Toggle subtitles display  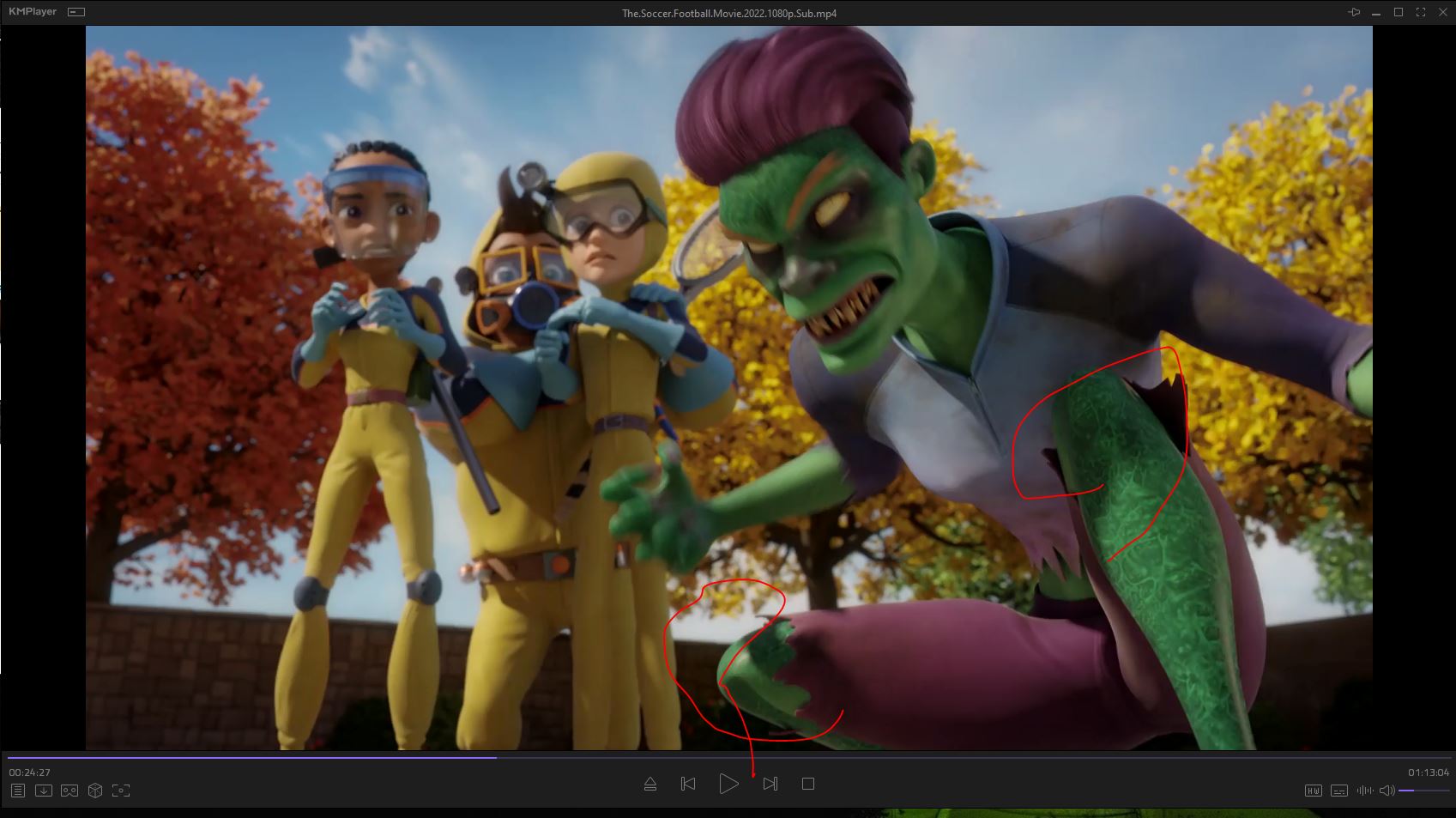(x=1338, y=791)
